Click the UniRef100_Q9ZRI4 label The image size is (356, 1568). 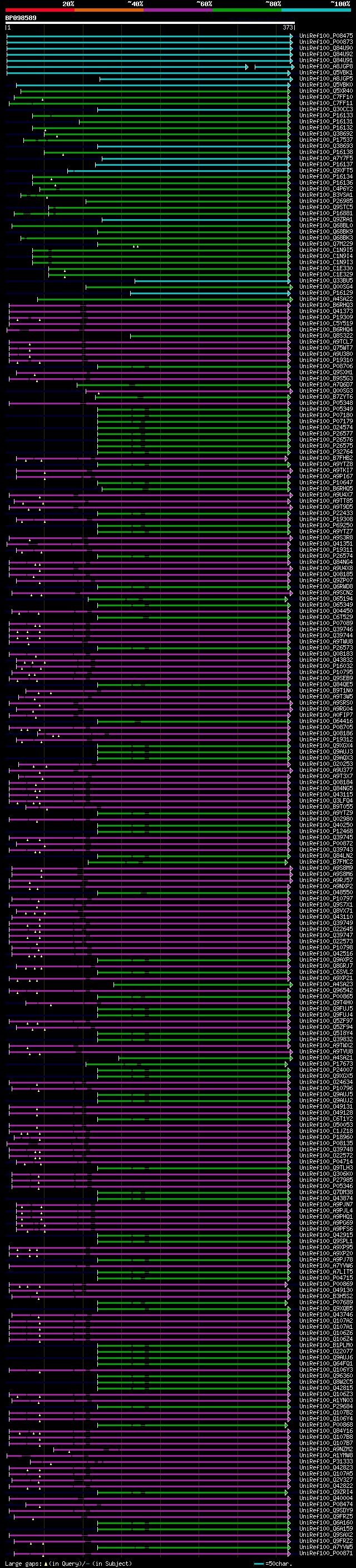coord(326,1491)
